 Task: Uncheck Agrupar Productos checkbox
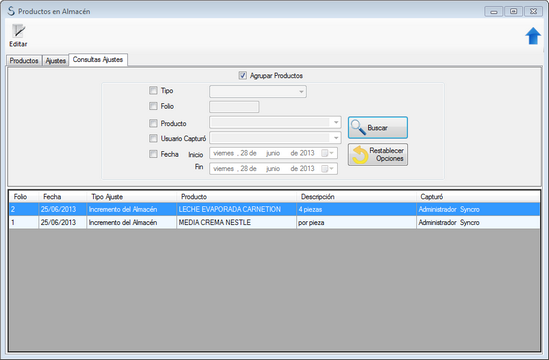(242, 75)
